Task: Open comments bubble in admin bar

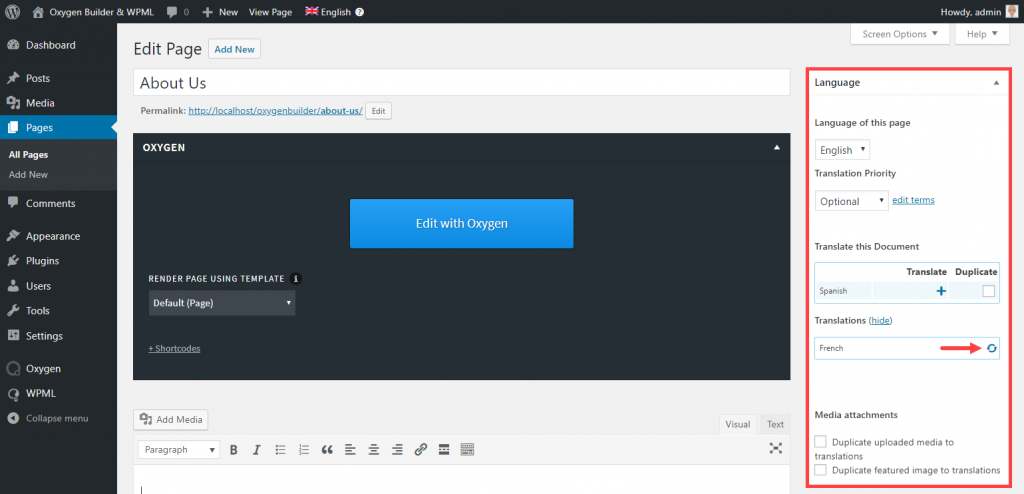Action: click(x=172, y=12)
